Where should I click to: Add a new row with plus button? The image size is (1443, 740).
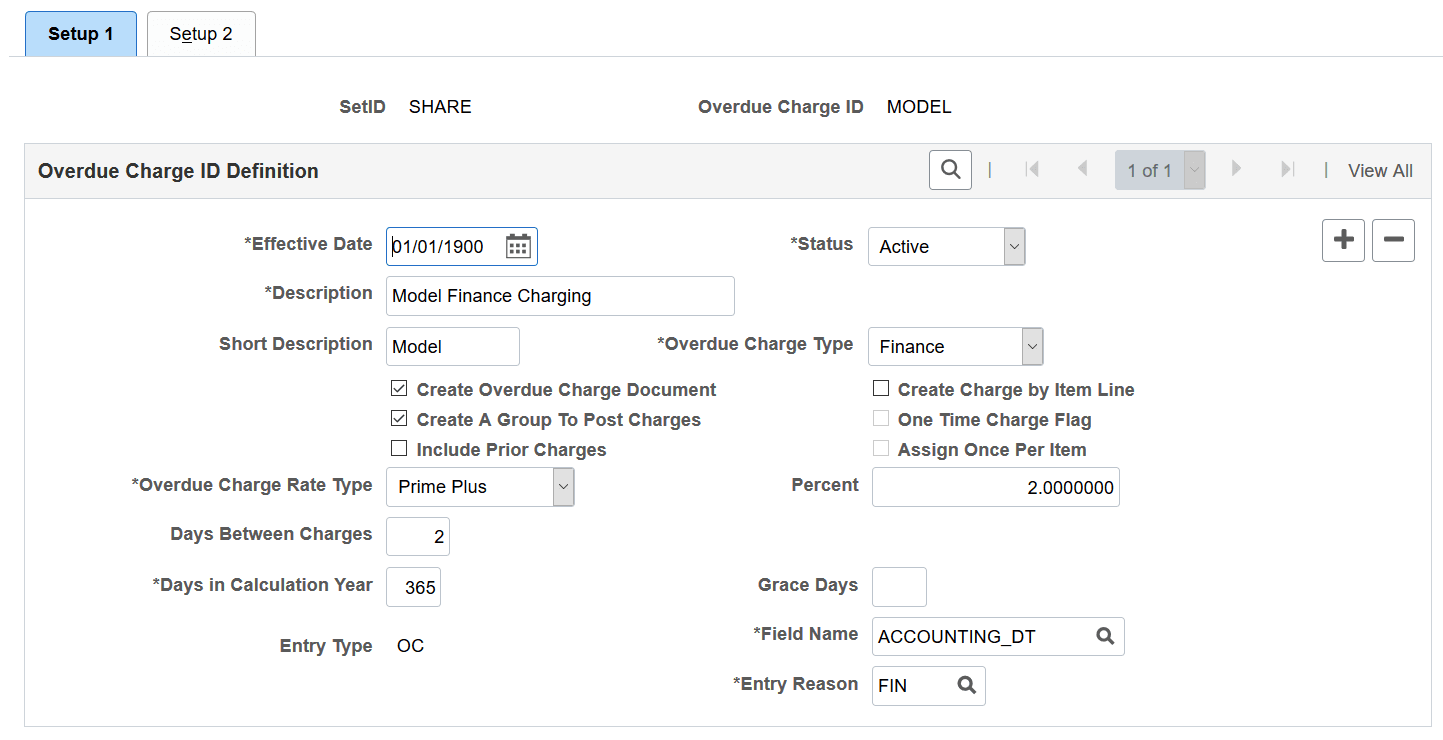click(1343, 241)
